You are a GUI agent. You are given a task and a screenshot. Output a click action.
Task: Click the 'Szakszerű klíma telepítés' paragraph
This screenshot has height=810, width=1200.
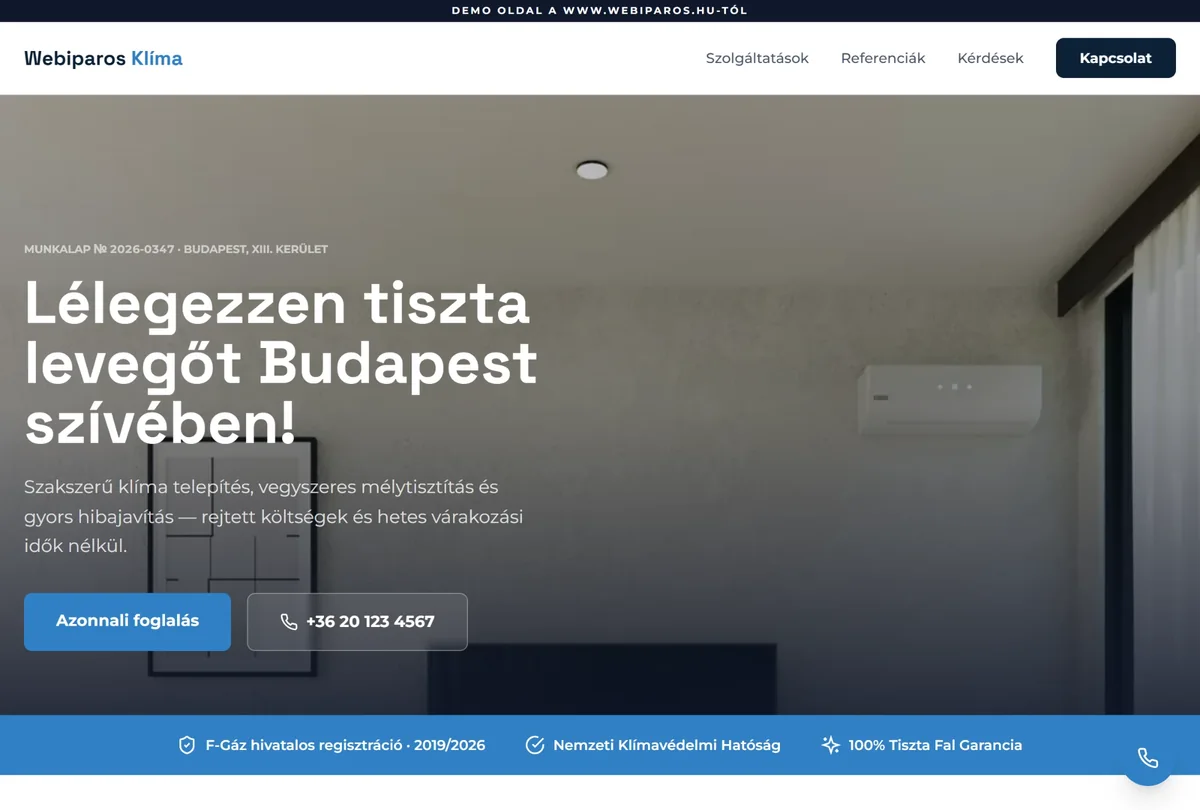pyautogui.click(x=274, y=517)
